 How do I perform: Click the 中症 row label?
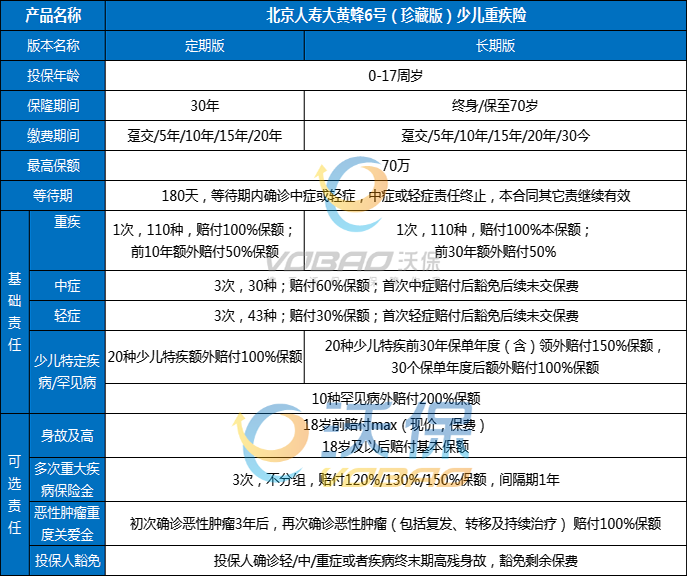point(67,286)
